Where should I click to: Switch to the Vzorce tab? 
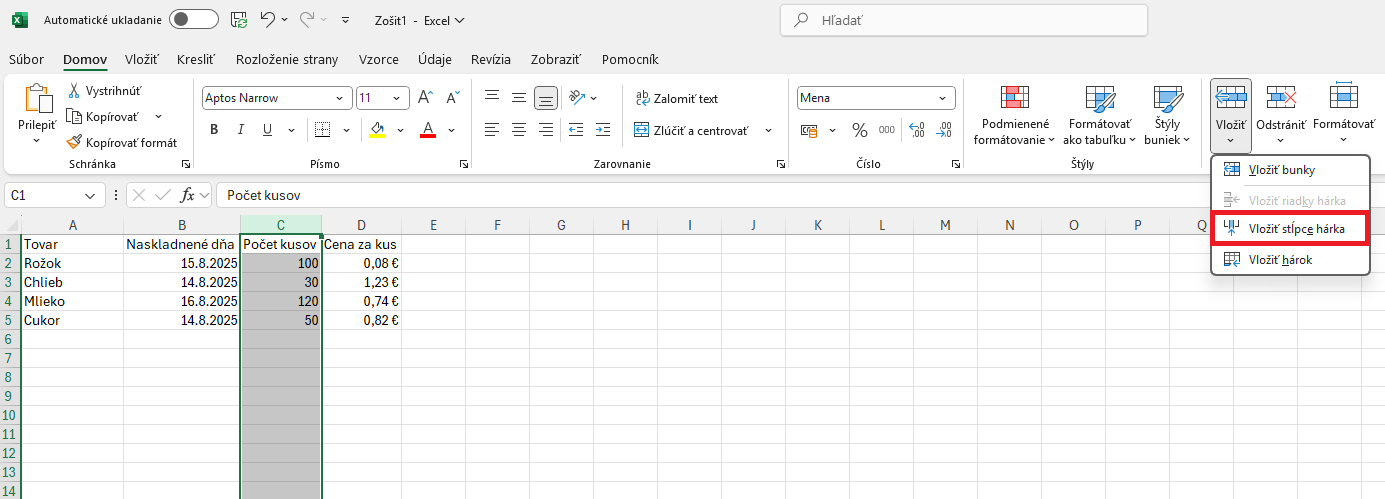(379, 59)
